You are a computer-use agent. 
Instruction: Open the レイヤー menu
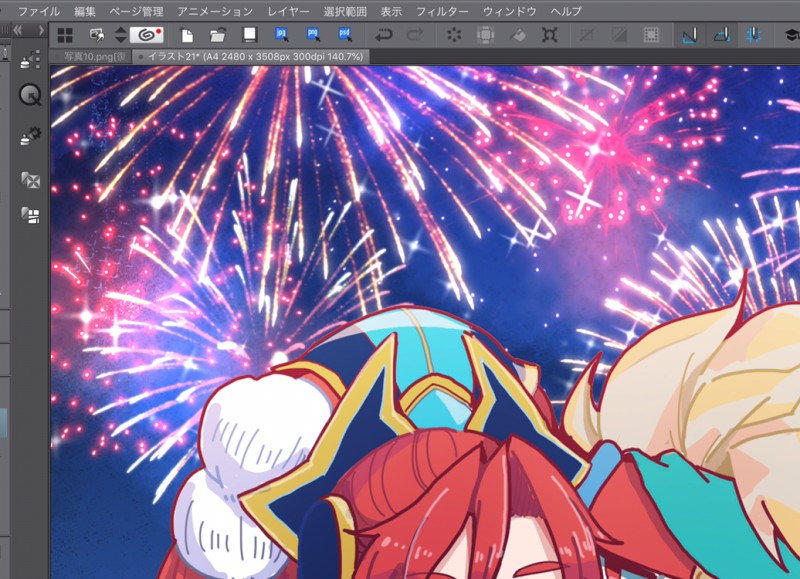tap(288, 11)
